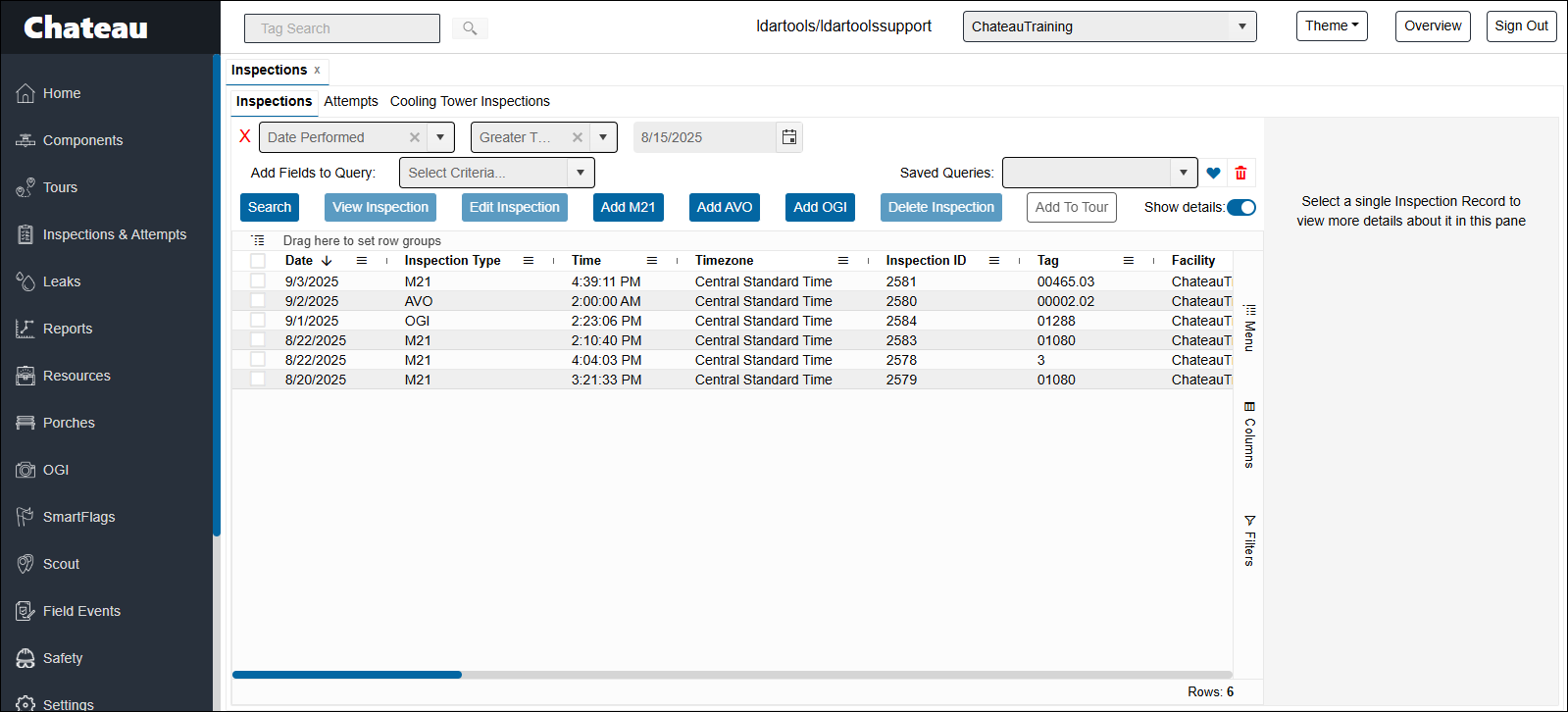This screenshot has height=712, width=1568.
Task: Expand the Theme dropdown
Action: pos(1331,26)
